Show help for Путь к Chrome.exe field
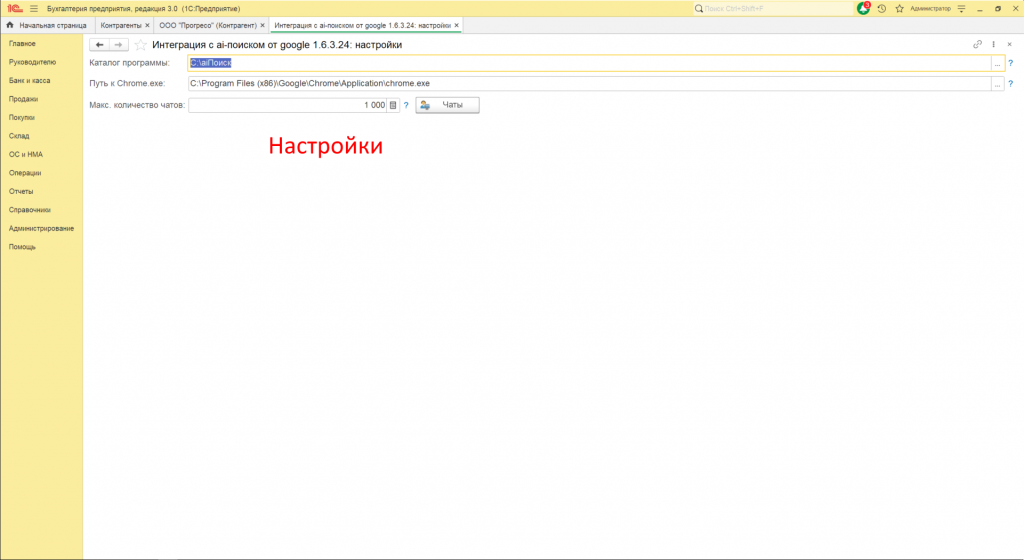Viewport: 1024px width, 560px height. tap(1010, 84)
